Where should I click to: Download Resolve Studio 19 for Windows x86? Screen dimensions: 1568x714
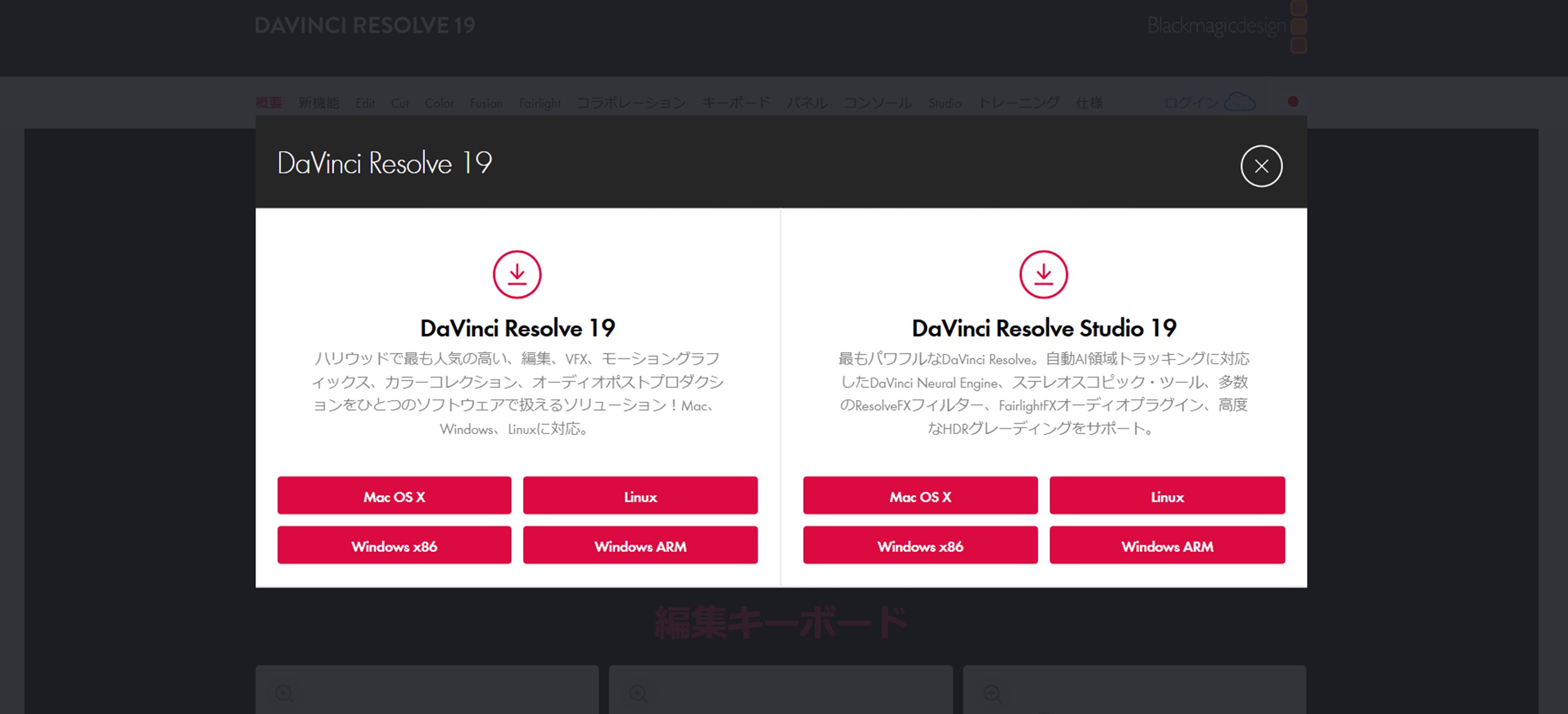(920, 546)
